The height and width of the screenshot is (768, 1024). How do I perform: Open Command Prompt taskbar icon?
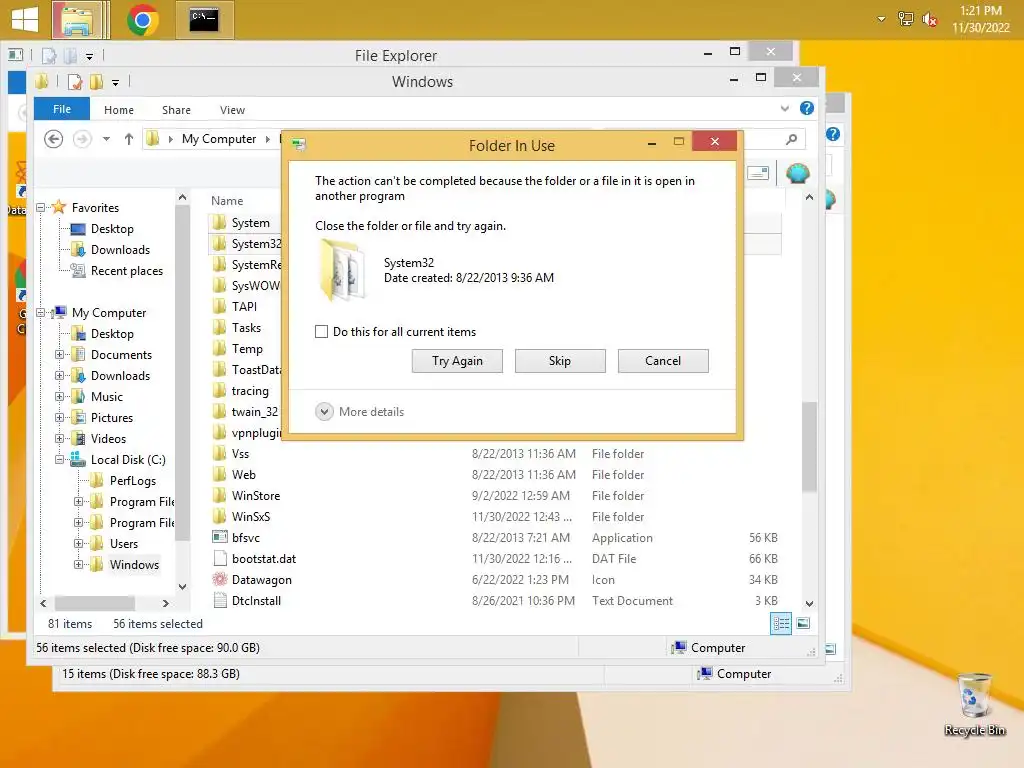204,20
